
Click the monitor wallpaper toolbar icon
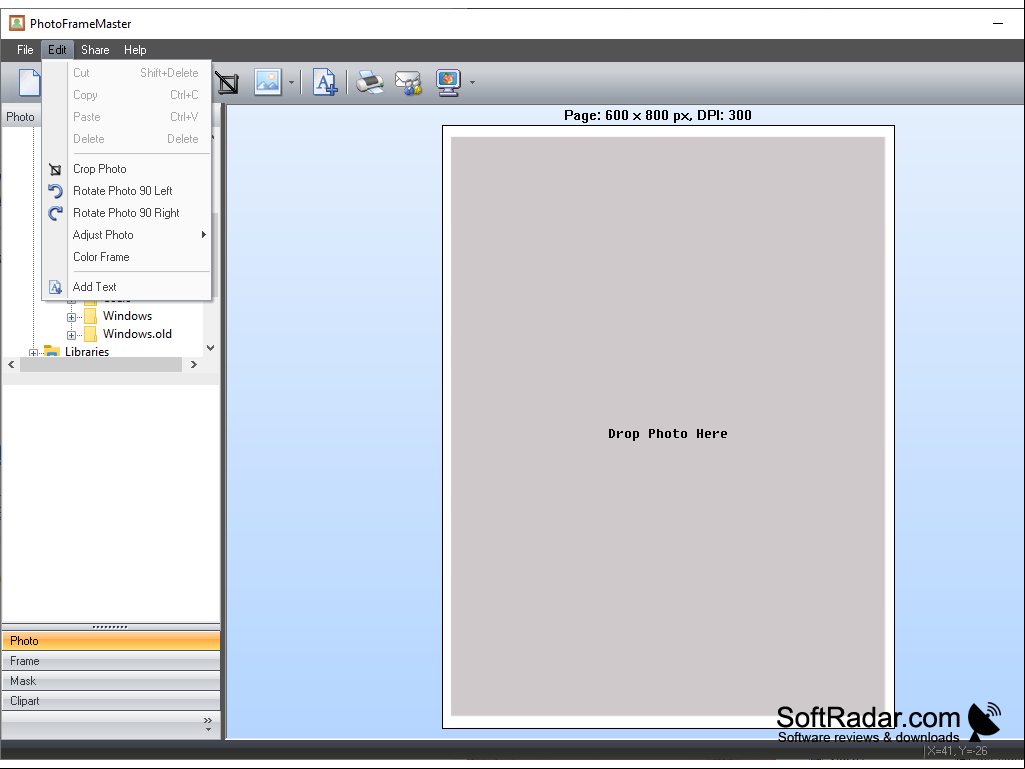pos(448,83)
